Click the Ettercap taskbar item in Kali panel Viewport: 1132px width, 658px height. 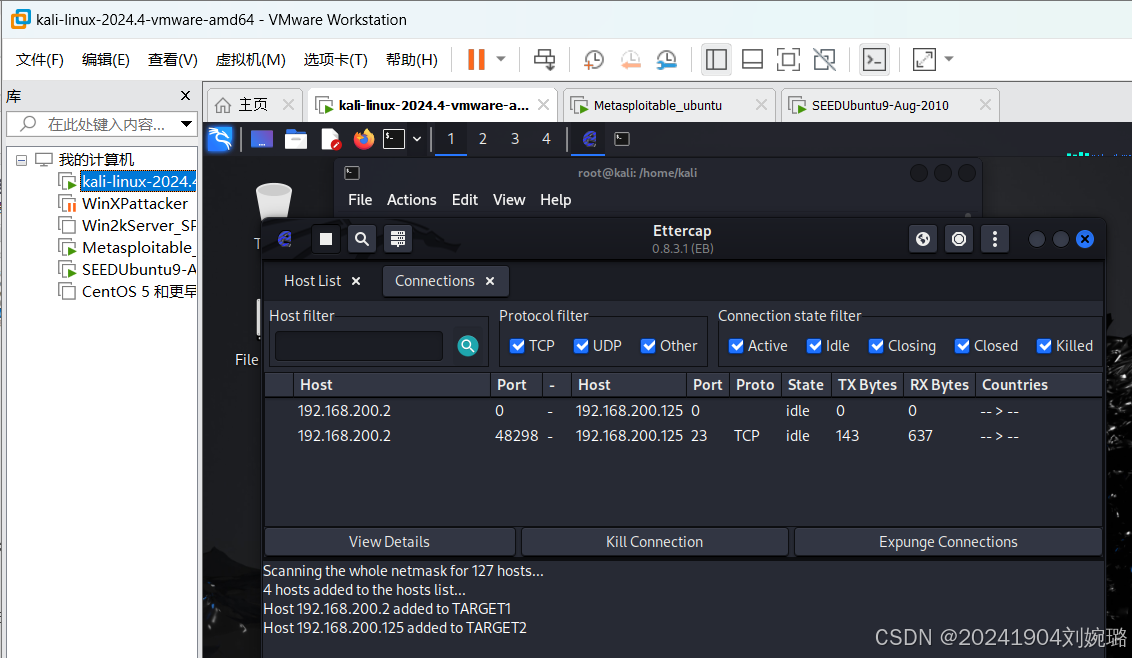point(589,139)
